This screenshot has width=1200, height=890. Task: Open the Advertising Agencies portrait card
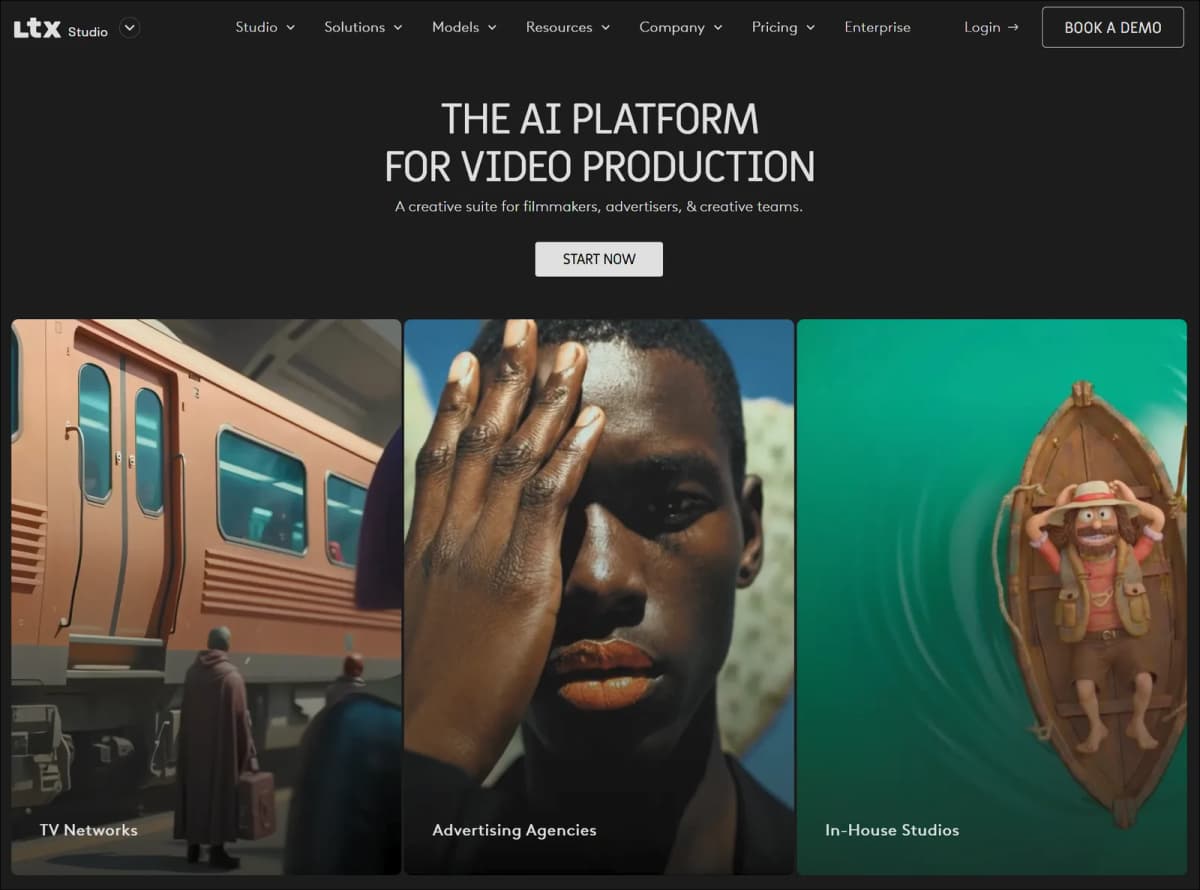599,597
